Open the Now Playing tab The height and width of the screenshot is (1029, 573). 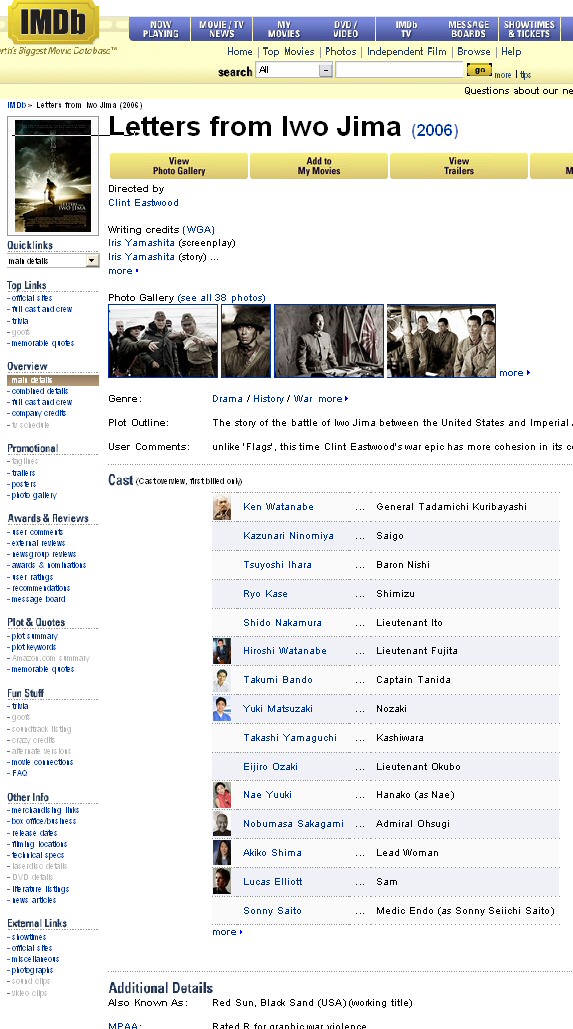[x=161, y=29]
